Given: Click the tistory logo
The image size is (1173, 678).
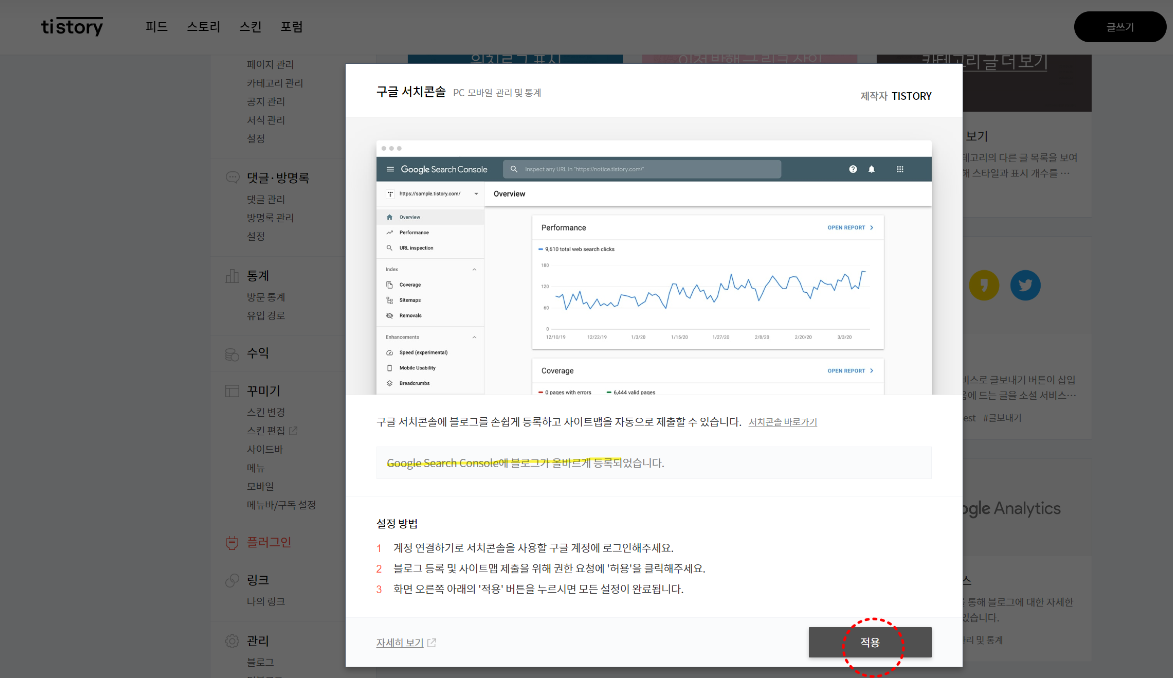Looking at the screenshot, I should tap(72, 27).
